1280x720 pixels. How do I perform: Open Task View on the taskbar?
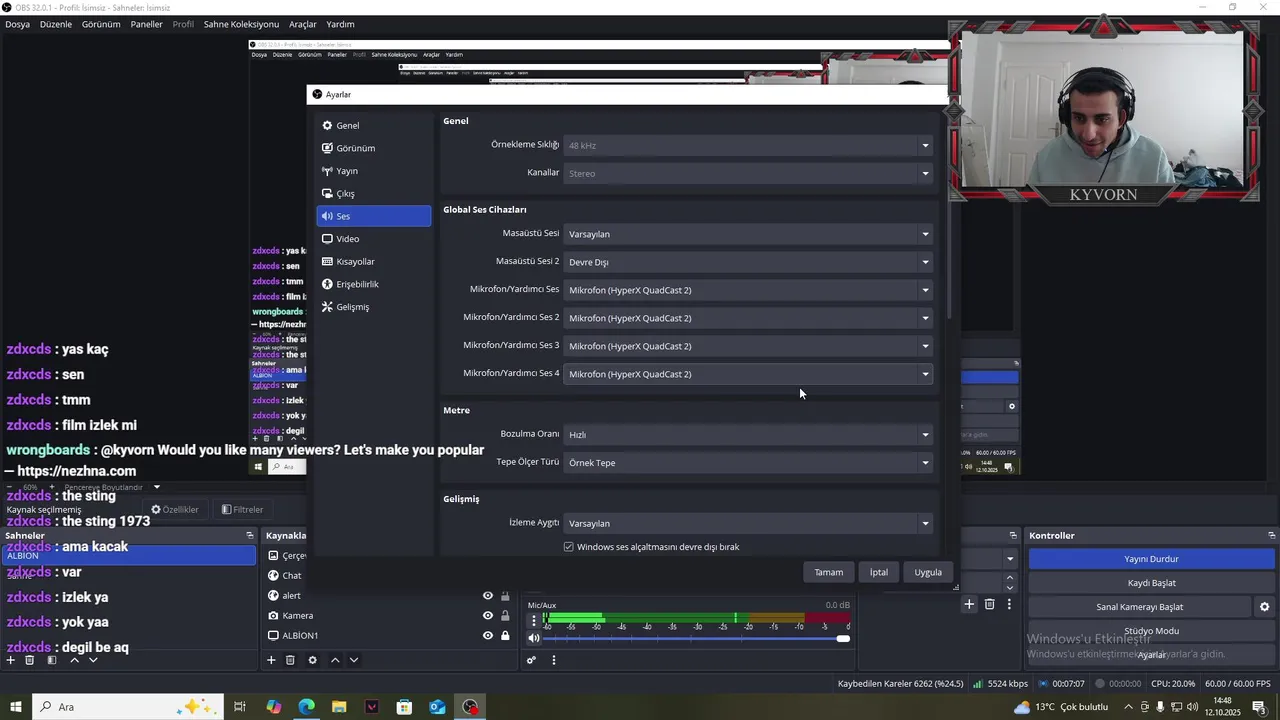[x=240, y=707]
